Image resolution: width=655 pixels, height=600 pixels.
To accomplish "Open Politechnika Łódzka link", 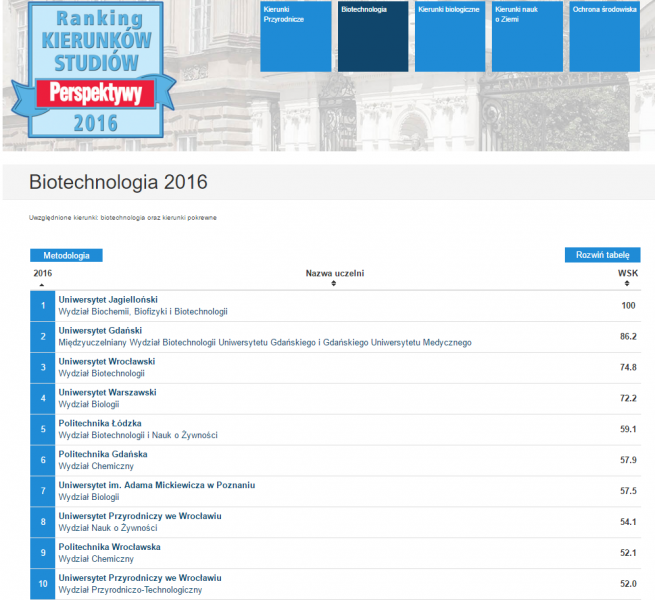I will (100, 423).
